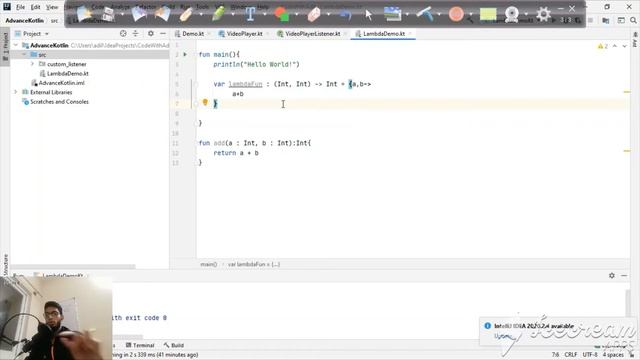The height and width of the screenshot is (360, 640).
Task: Select the Text tool in annotation bar
Action: (x=250, y=14)
